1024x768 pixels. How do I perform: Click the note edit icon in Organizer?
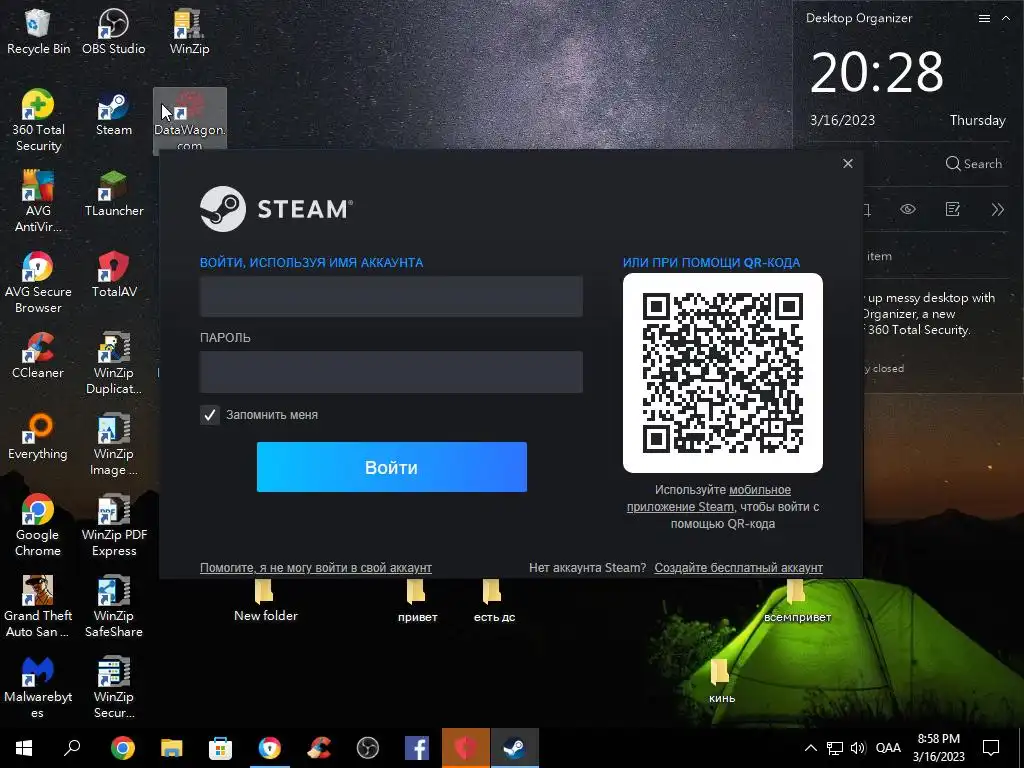click(953, 210)
